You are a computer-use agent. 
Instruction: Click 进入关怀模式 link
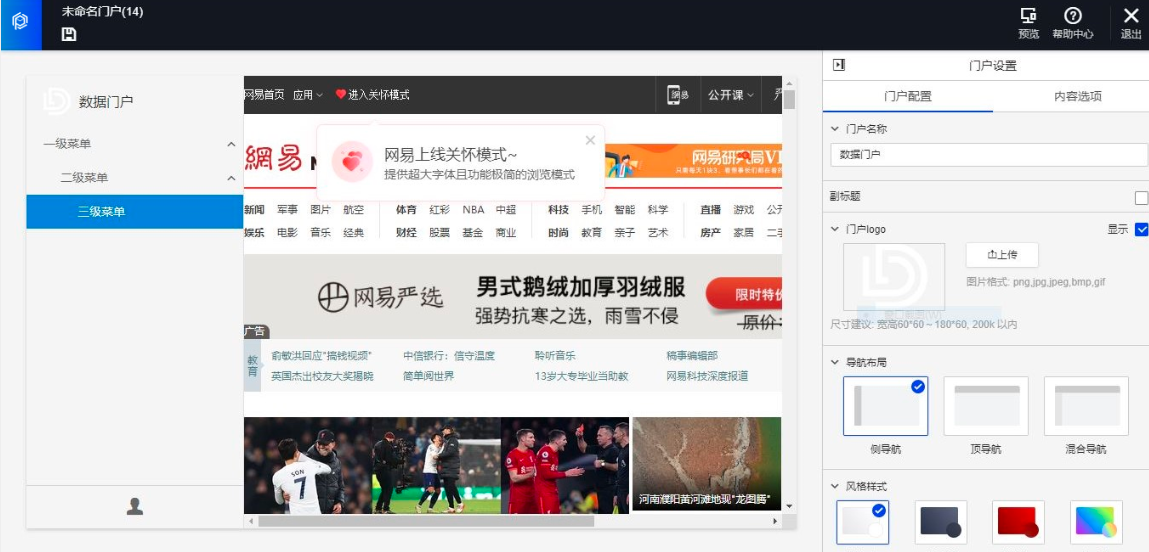(378, 95)
